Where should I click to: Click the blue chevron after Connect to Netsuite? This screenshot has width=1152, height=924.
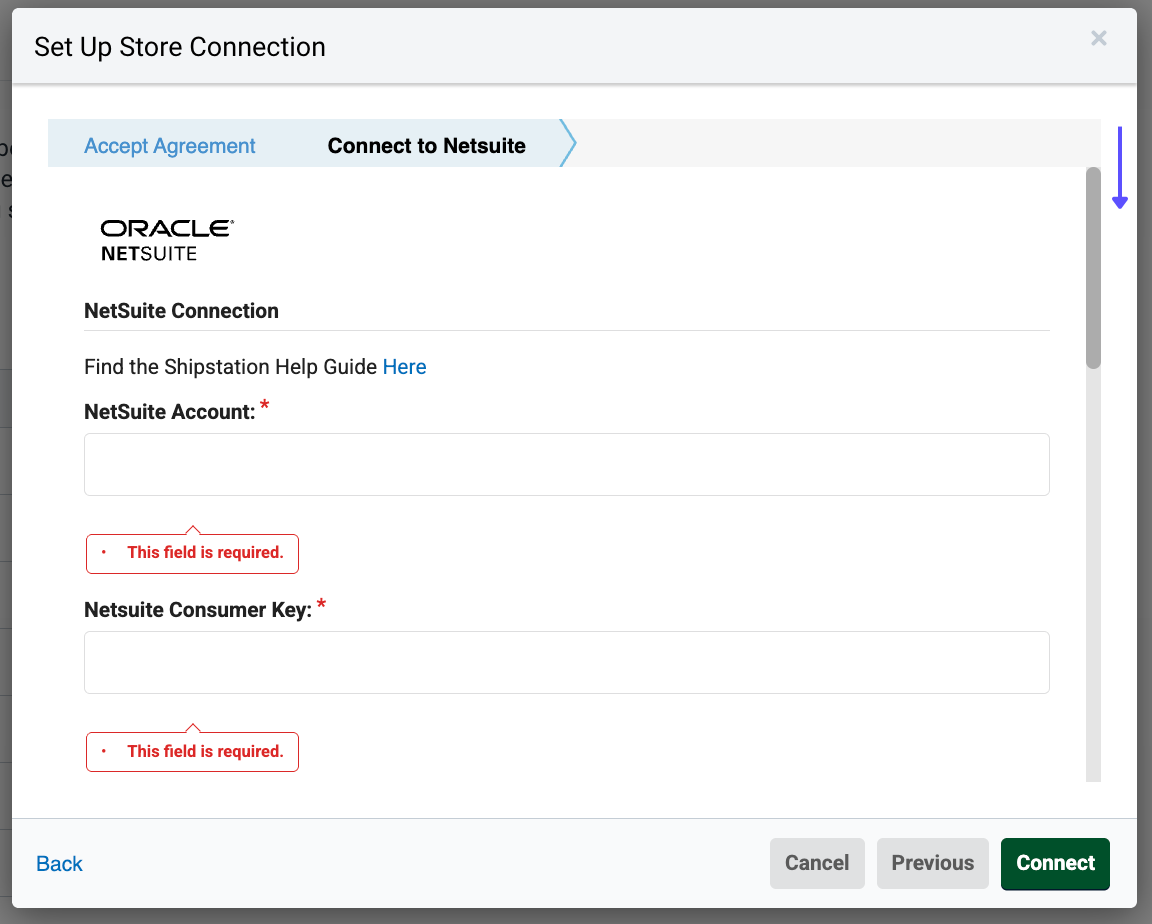(566, 144)
